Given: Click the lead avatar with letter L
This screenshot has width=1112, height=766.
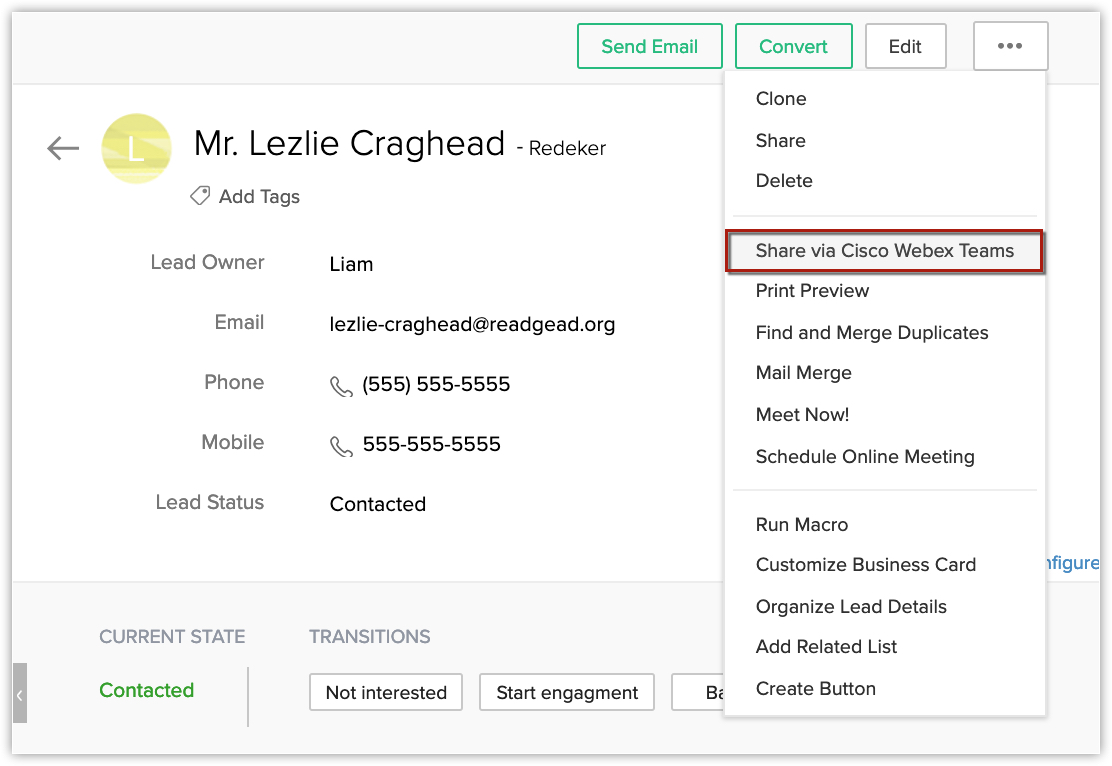Looking at the screenshot, I should click(137, 149).
